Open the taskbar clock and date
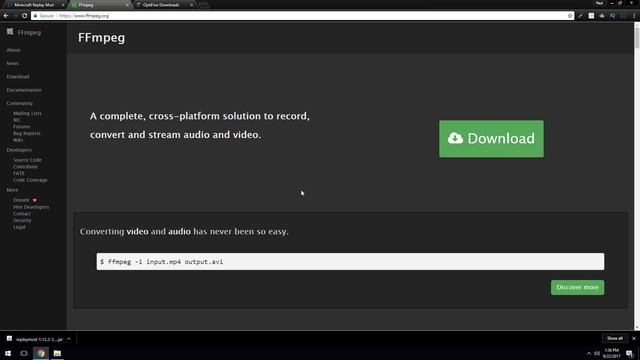Image resolution: width=640 pixels, height=360 pixels. click(x=611, y=353)
